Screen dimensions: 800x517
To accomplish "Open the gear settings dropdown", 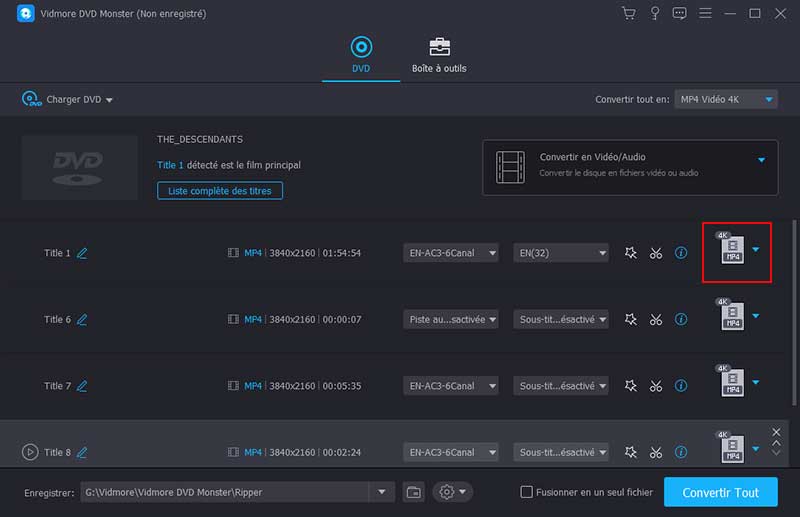I will pos(453,493).
